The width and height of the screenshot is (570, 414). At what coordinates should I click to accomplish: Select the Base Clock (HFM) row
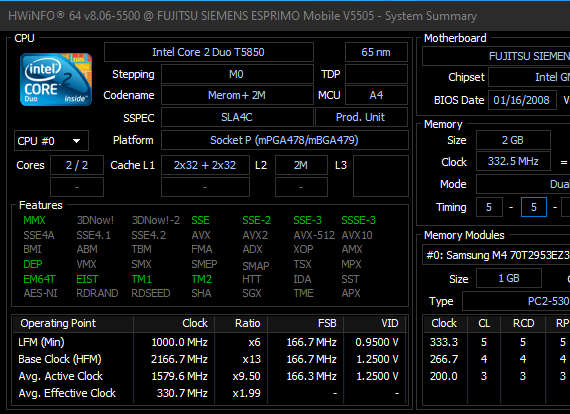pos(209,359)
